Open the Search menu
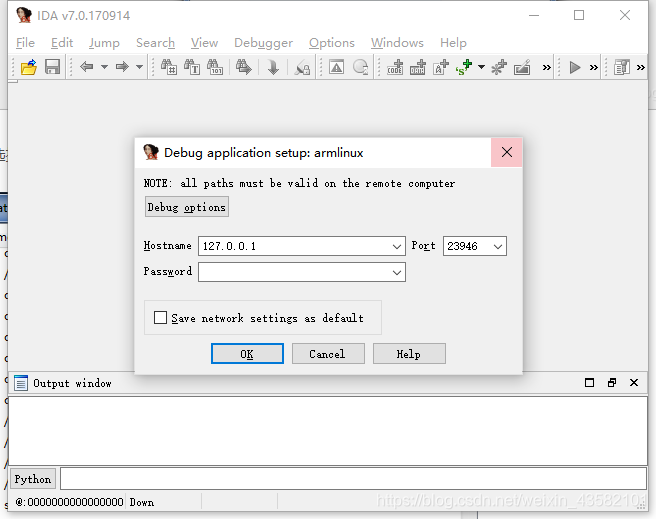The width and height of the screenshot is (656, 519). pos(155,43)
